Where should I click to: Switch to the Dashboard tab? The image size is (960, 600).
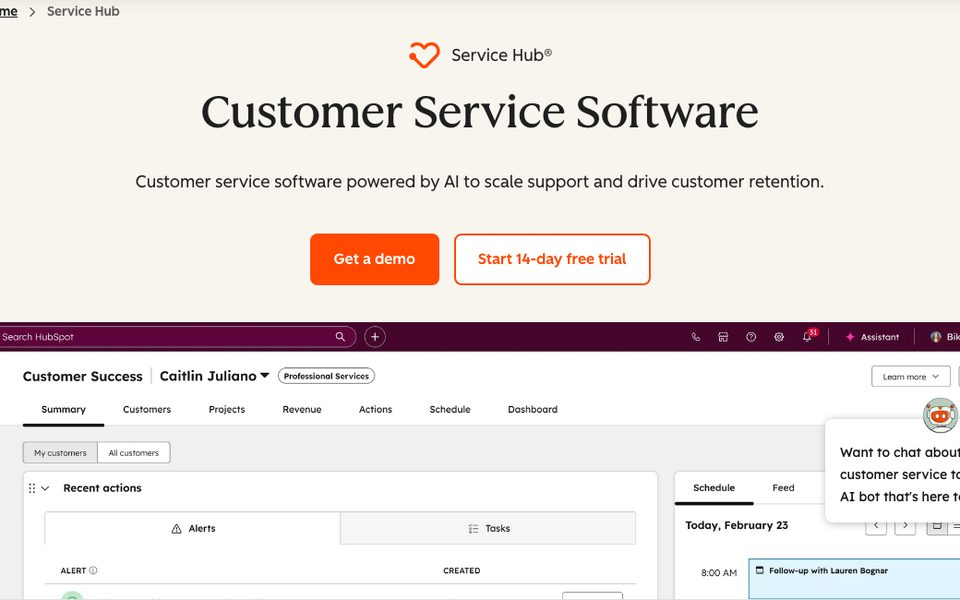(533, 410)
